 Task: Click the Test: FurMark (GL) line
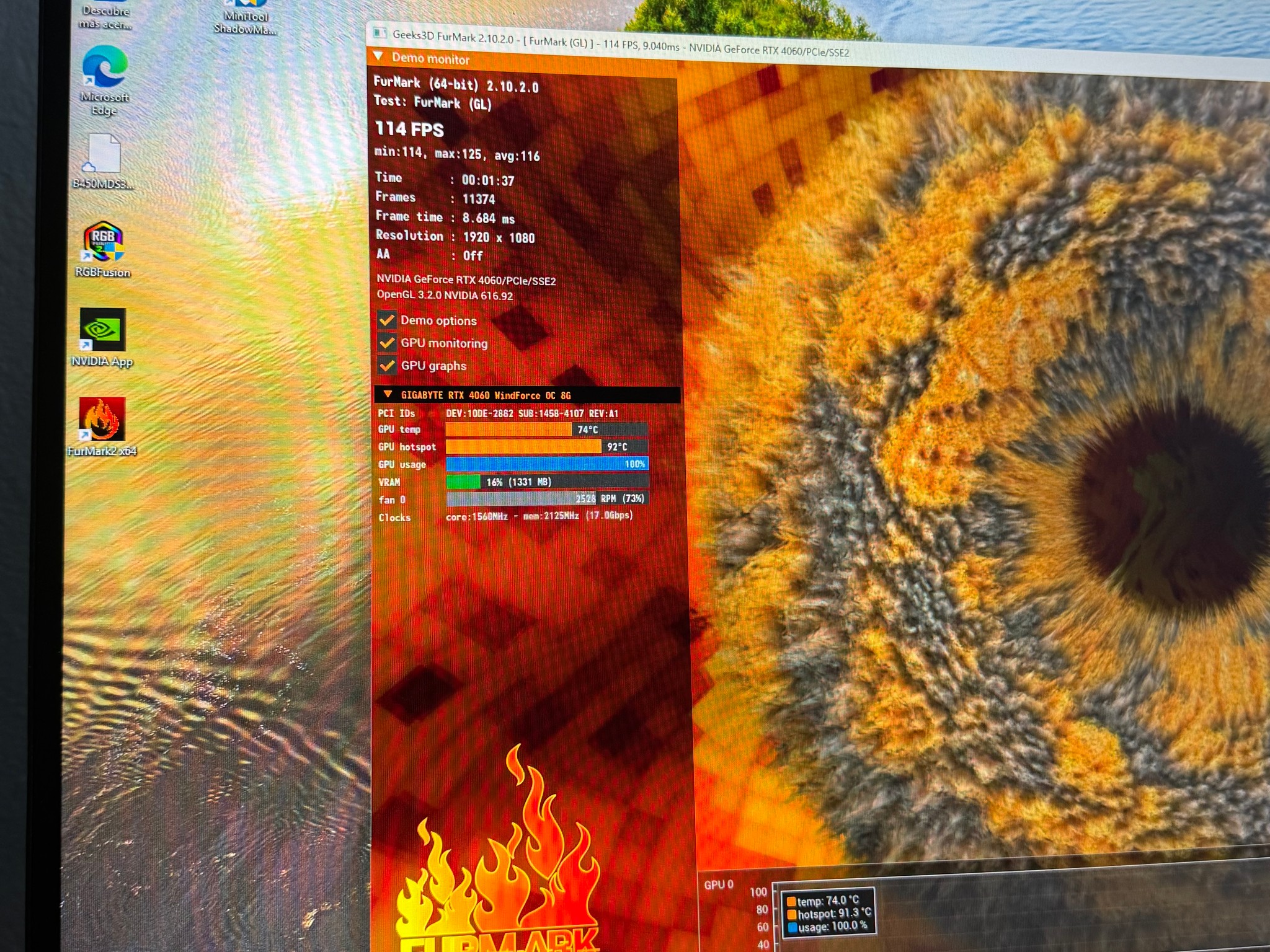coord(433,102)
